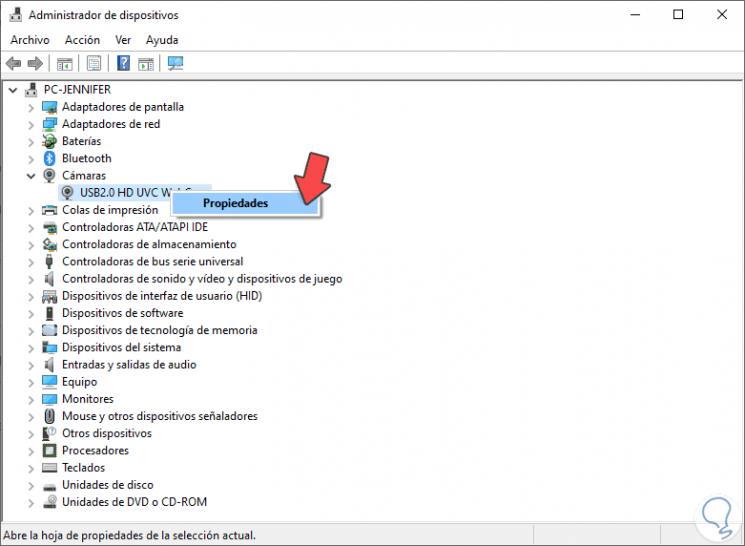Click the Otros dispositivos unknown-device icon
Viewport: 745px width, 546px height.
pos(49,433)
